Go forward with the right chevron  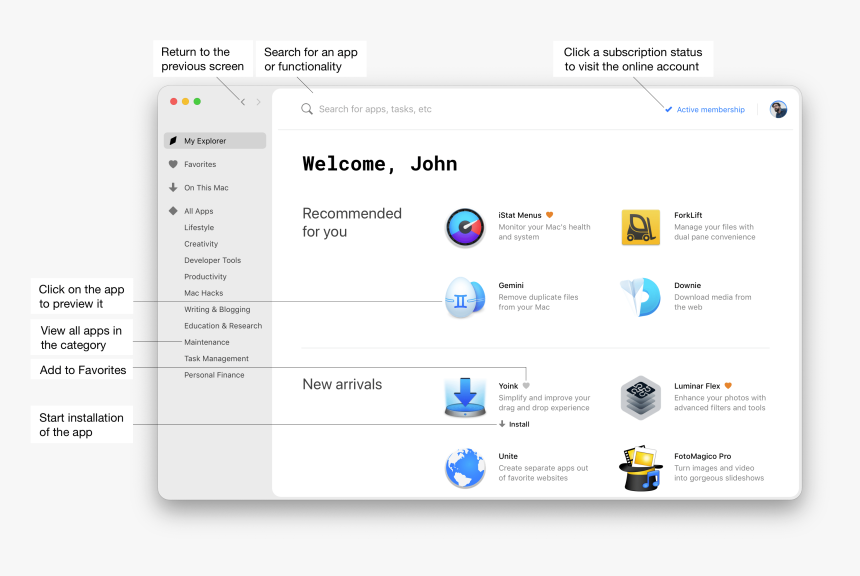(x=258, y=102)
